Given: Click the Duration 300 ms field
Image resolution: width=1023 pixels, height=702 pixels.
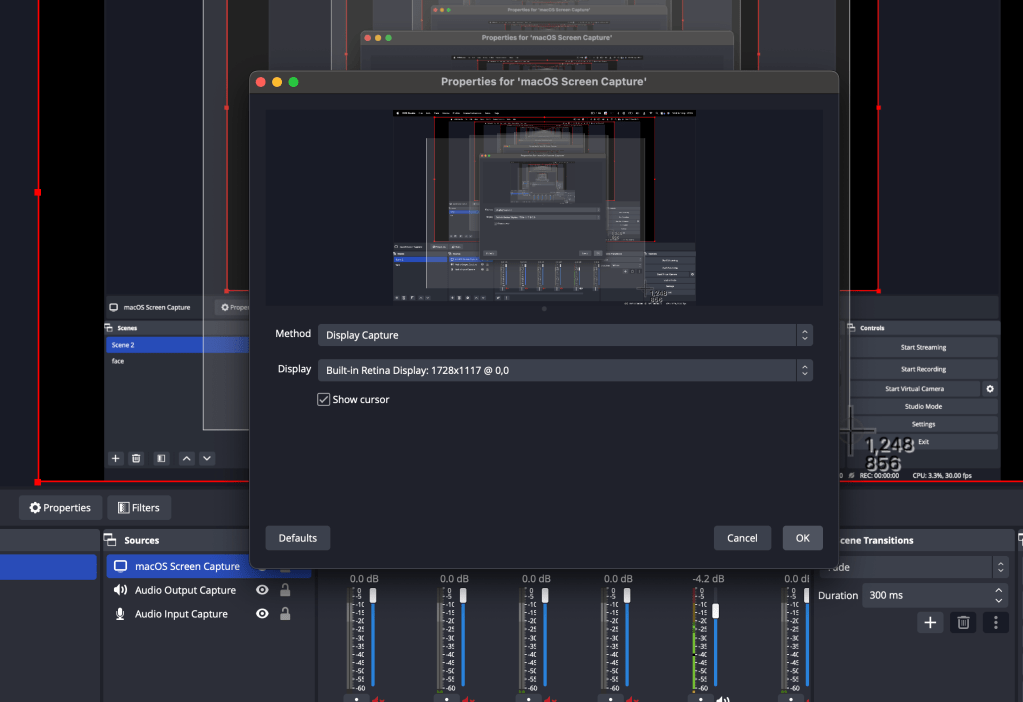Looking at the screenshot, I should 934,595.
